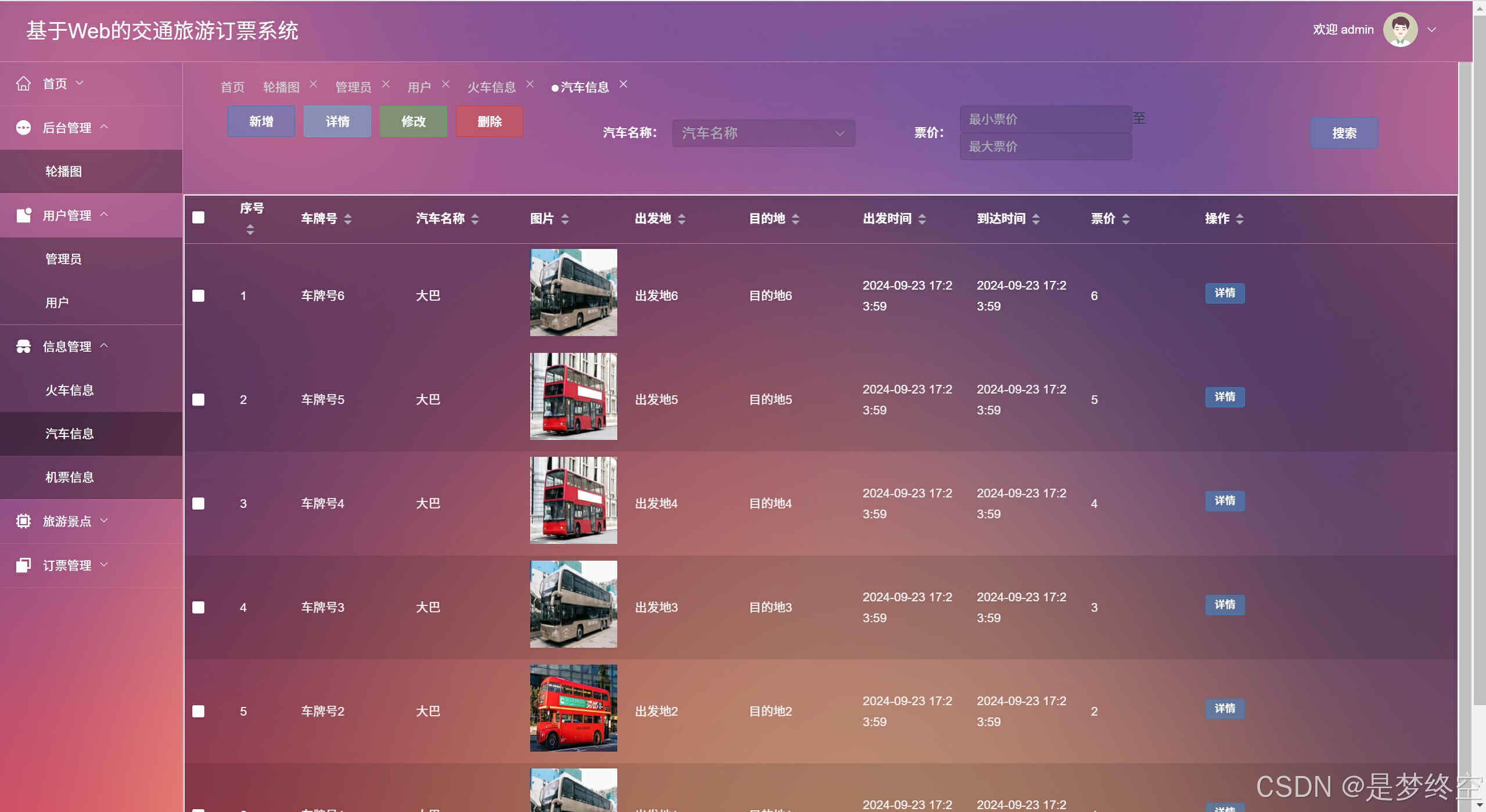Sort by 票价 column arrows
1486x812 pixels.
point(1126,219)
